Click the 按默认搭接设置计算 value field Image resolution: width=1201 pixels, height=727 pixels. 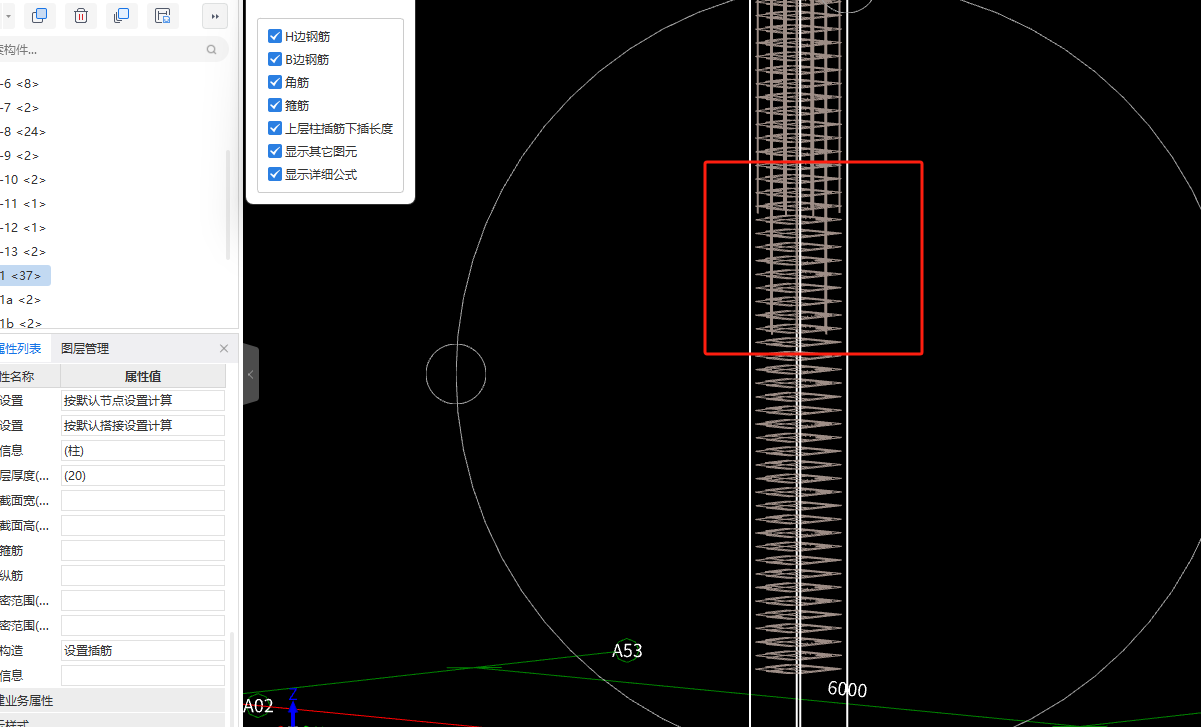click(x=143, y=425)
